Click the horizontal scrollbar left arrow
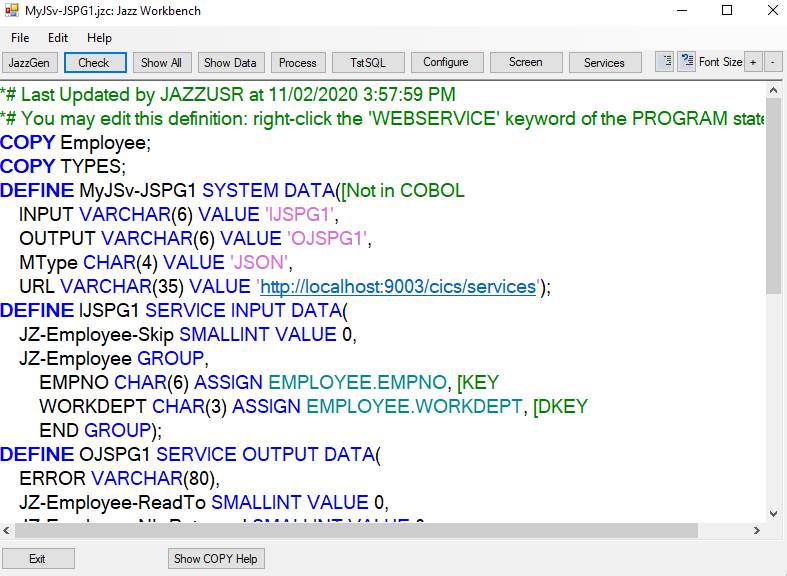787x576 pixels. click(6, 530)
